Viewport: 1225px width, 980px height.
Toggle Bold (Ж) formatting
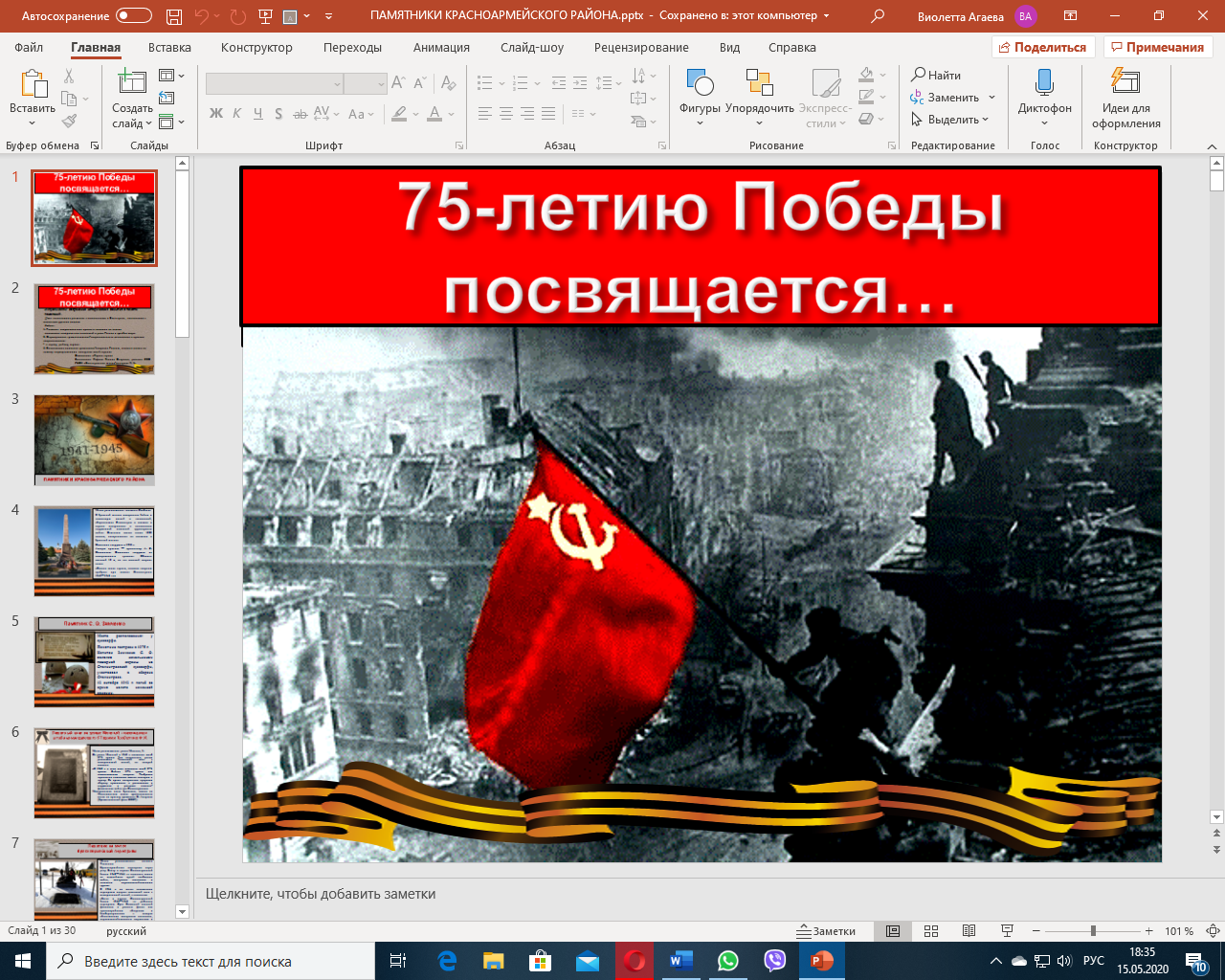(x=216, y=114)
